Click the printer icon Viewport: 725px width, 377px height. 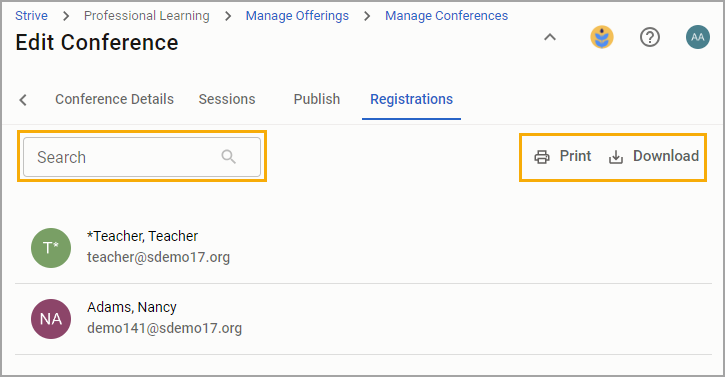click(542, 157)
